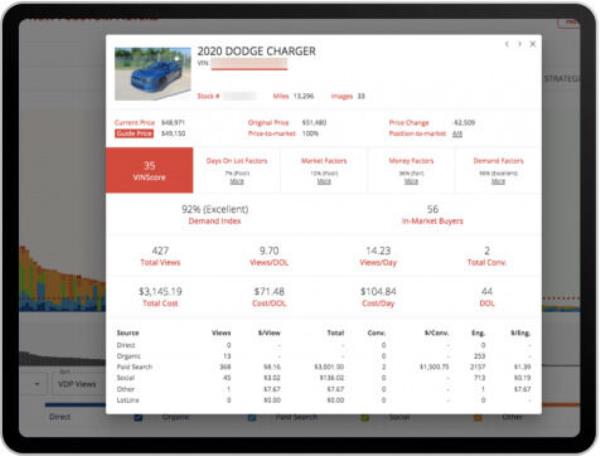Select the last source row above the legend
600x456 pixels.
point(323,400)
